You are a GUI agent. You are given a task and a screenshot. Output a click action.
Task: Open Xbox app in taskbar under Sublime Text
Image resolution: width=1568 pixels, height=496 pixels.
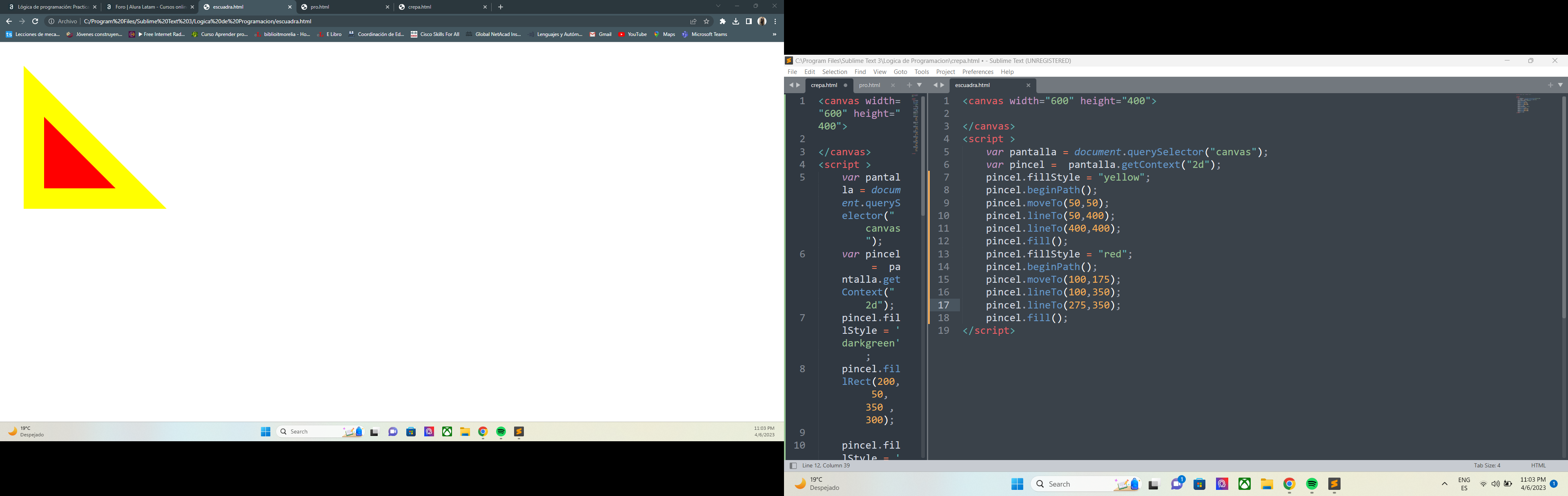pos(1244,484)
